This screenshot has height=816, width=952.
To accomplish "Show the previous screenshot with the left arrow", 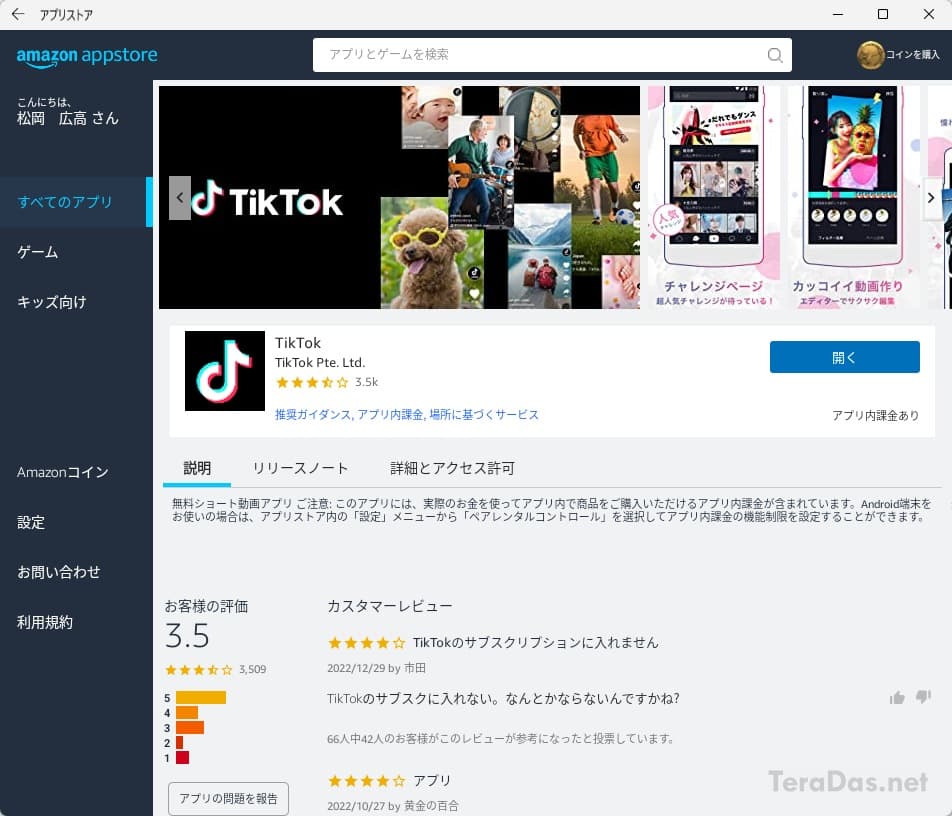I will [x=180, y=198].
